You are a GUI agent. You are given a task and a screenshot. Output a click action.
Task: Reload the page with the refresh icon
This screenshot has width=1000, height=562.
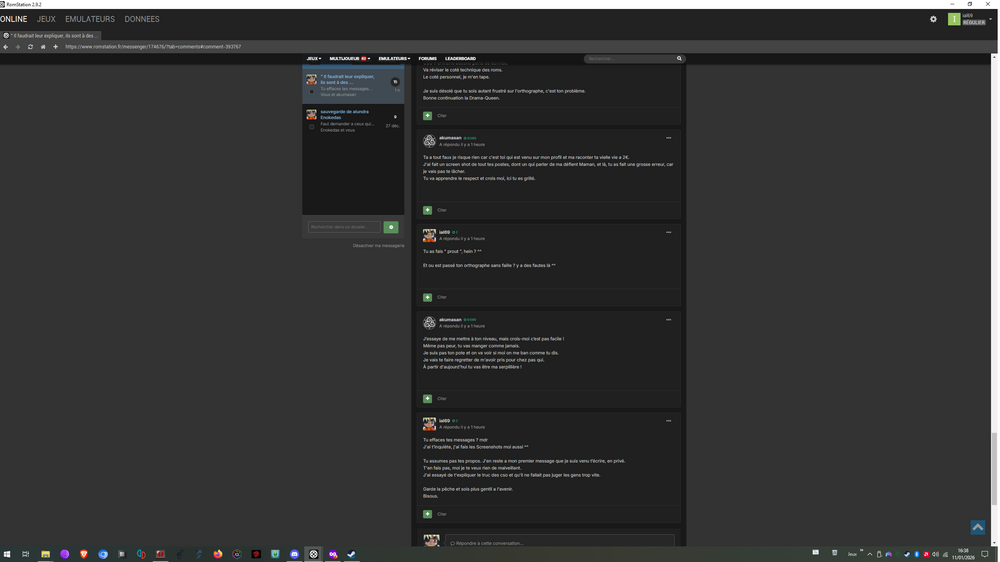tap(30, 47)
